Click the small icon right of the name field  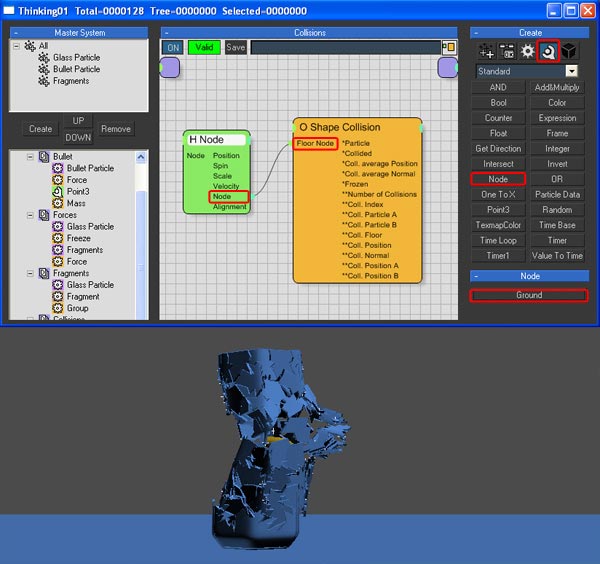pyautogui.click(x=448, y=47)
